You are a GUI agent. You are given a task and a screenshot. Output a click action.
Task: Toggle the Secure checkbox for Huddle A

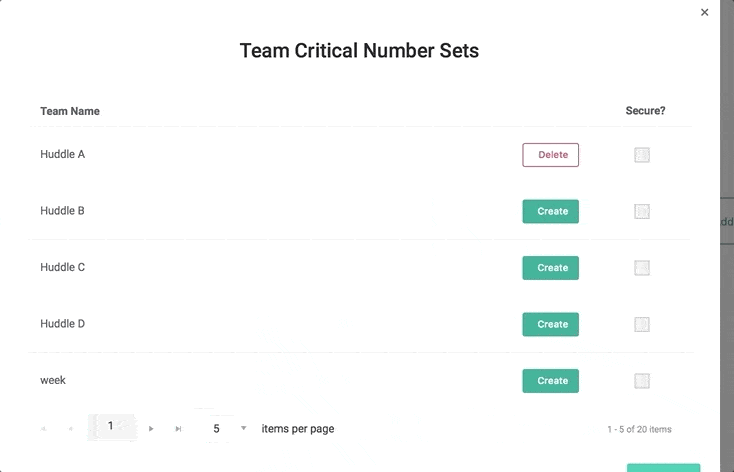tap(642, 155)
